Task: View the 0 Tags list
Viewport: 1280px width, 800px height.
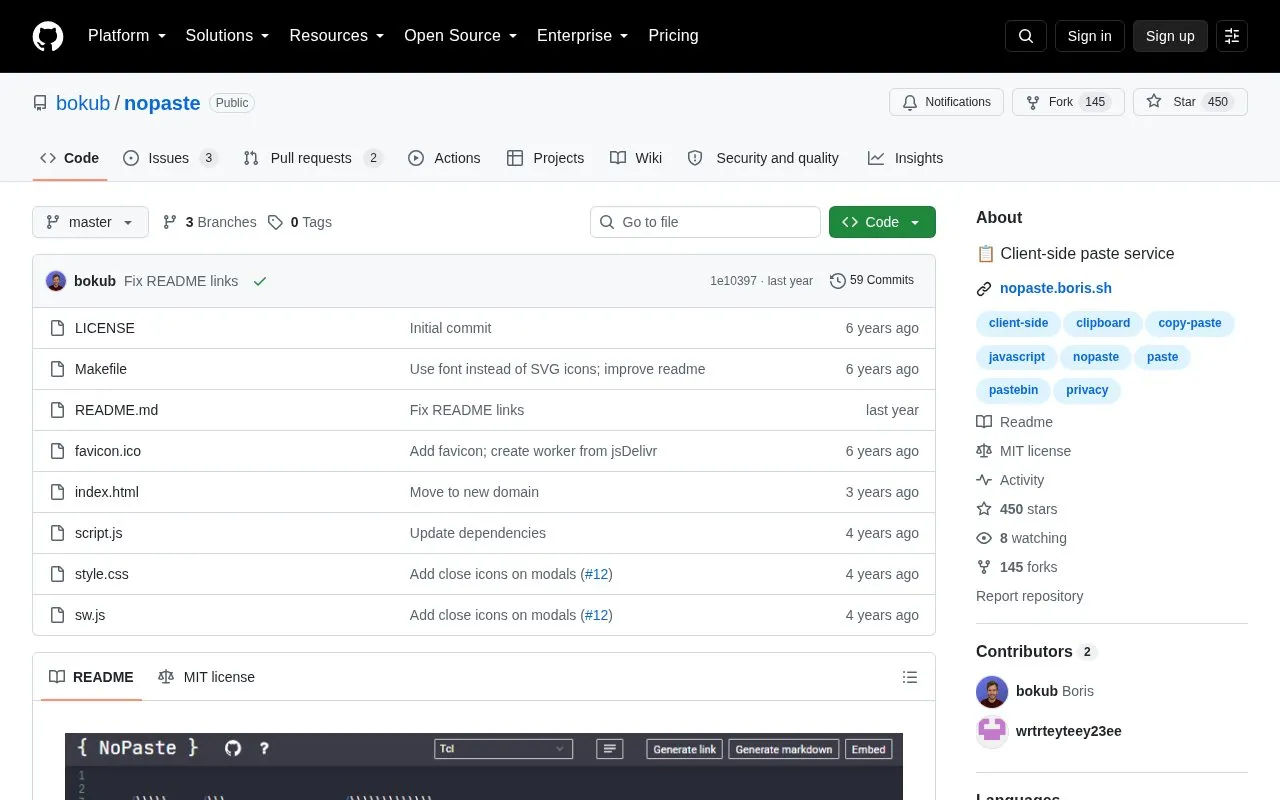Action: [300, 222]
